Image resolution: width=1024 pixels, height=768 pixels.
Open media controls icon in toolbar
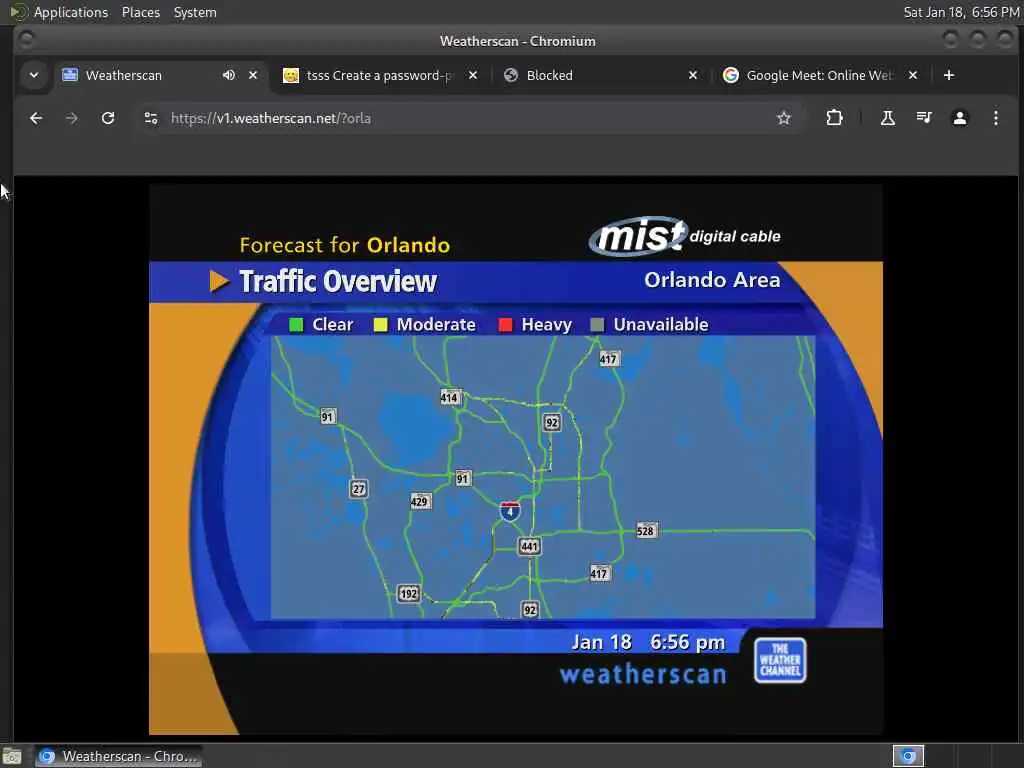pyautogui.click(x=923, y=118)
